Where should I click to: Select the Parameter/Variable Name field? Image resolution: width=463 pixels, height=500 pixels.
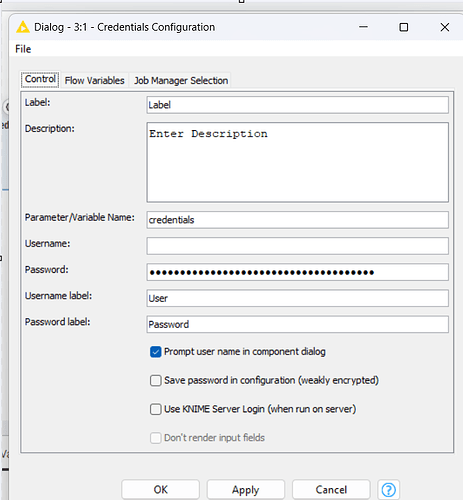tap(298, 220)
